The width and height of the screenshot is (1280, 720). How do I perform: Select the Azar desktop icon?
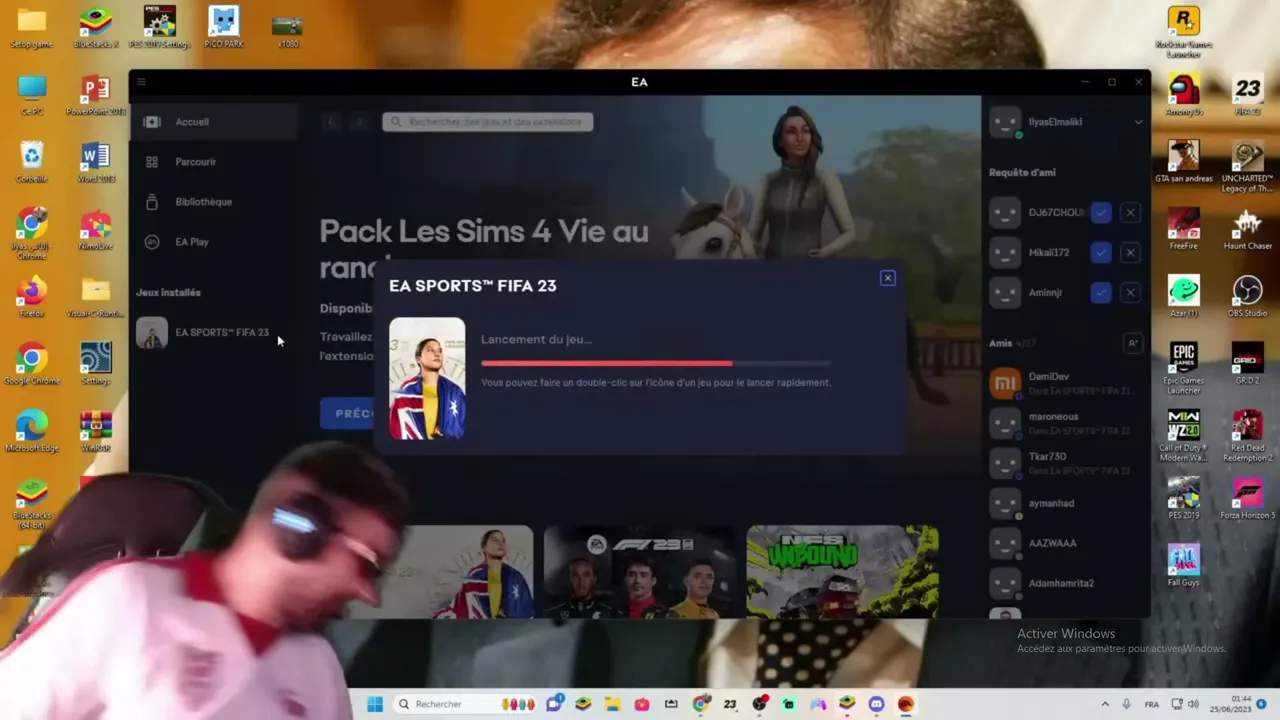coord(1184,297)
